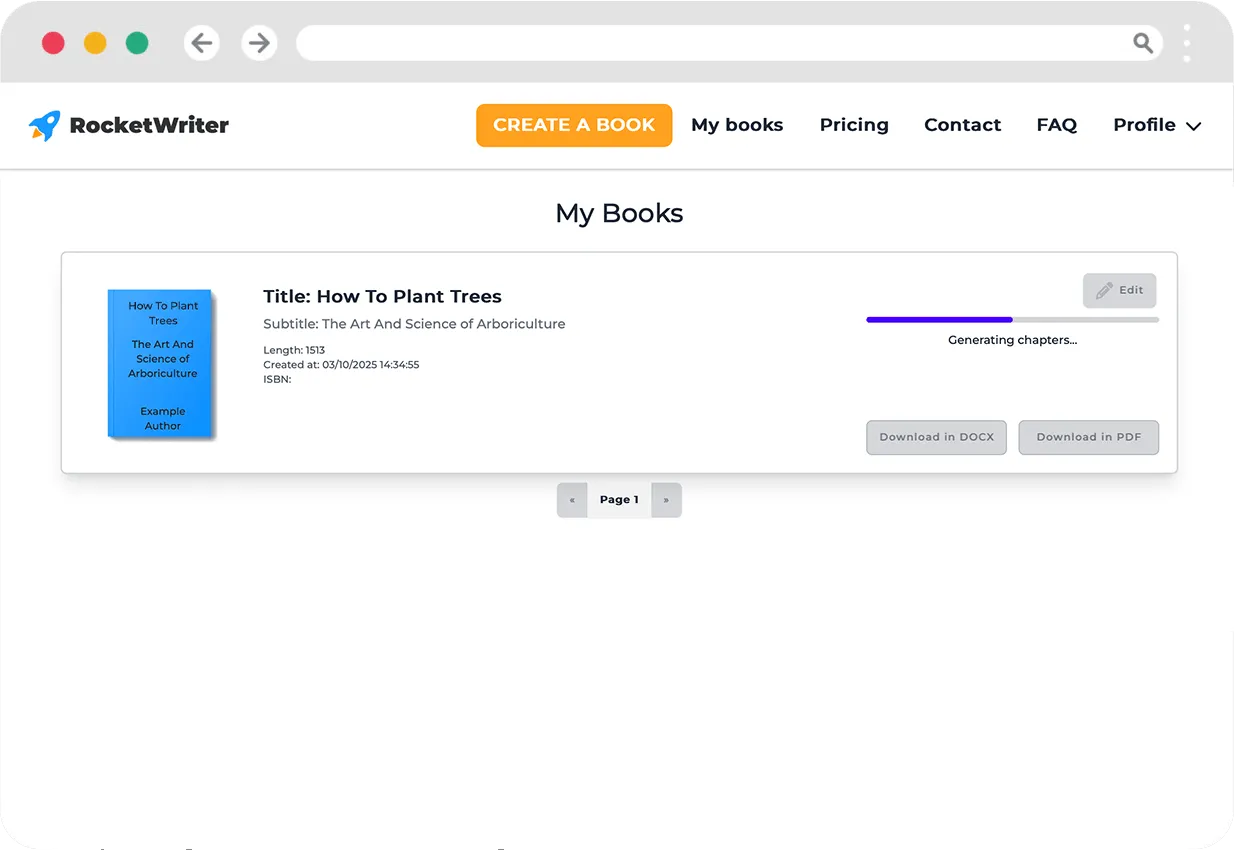Image resolution: width=1234 pixels, height=850 pixels.
Task: Open the Pricing page
Action: click(854, 125)
